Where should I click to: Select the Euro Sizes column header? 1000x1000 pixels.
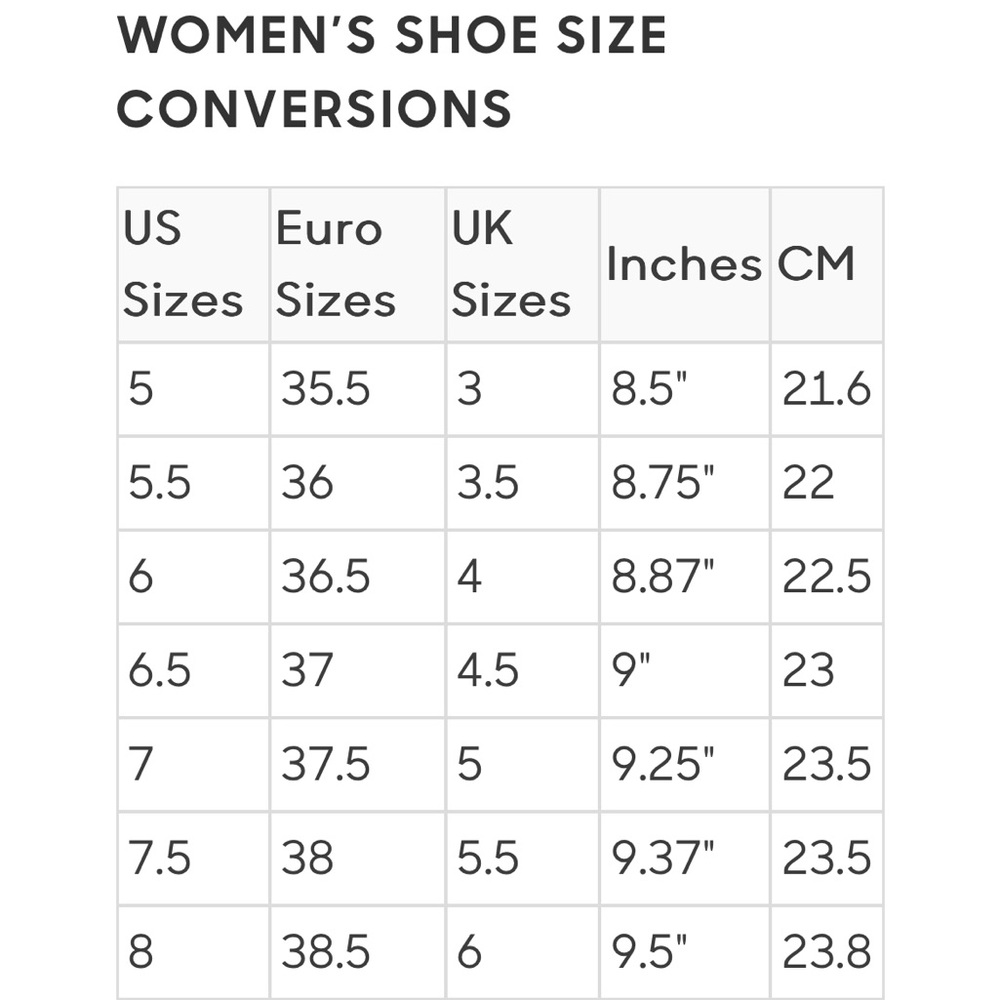[x=358, y=264]
